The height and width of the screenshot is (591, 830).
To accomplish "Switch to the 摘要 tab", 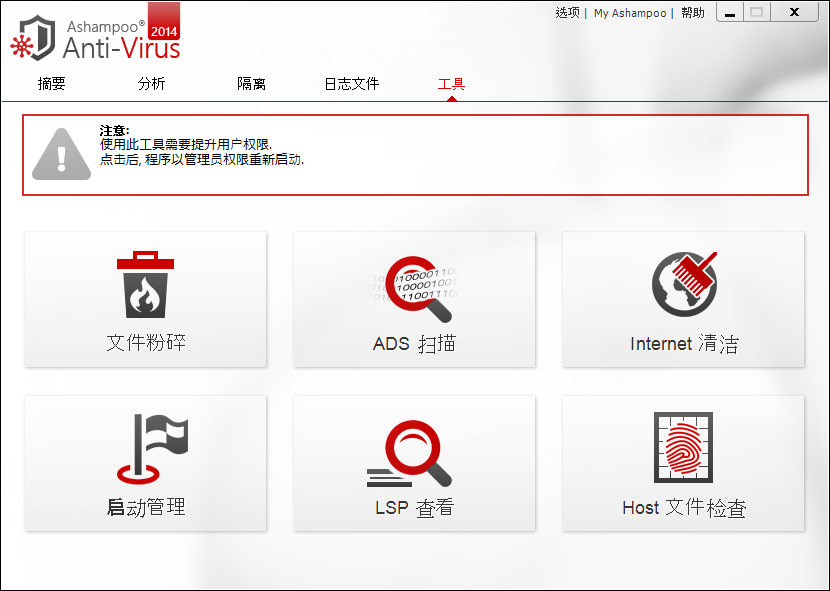I will [51, 84].
